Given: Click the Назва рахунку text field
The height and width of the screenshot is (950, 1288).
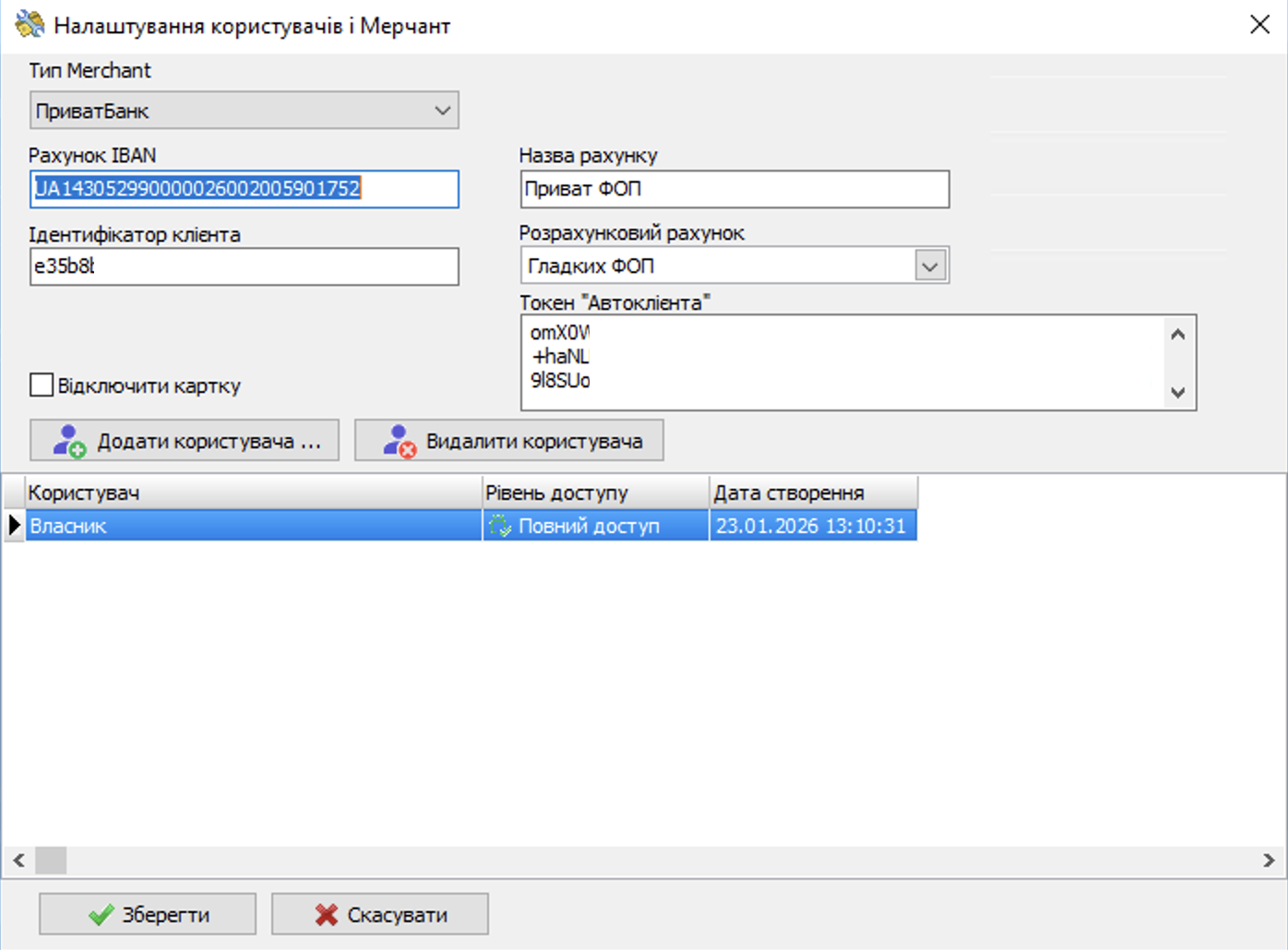Looking at the screenshot, I should tap(733, 189).
